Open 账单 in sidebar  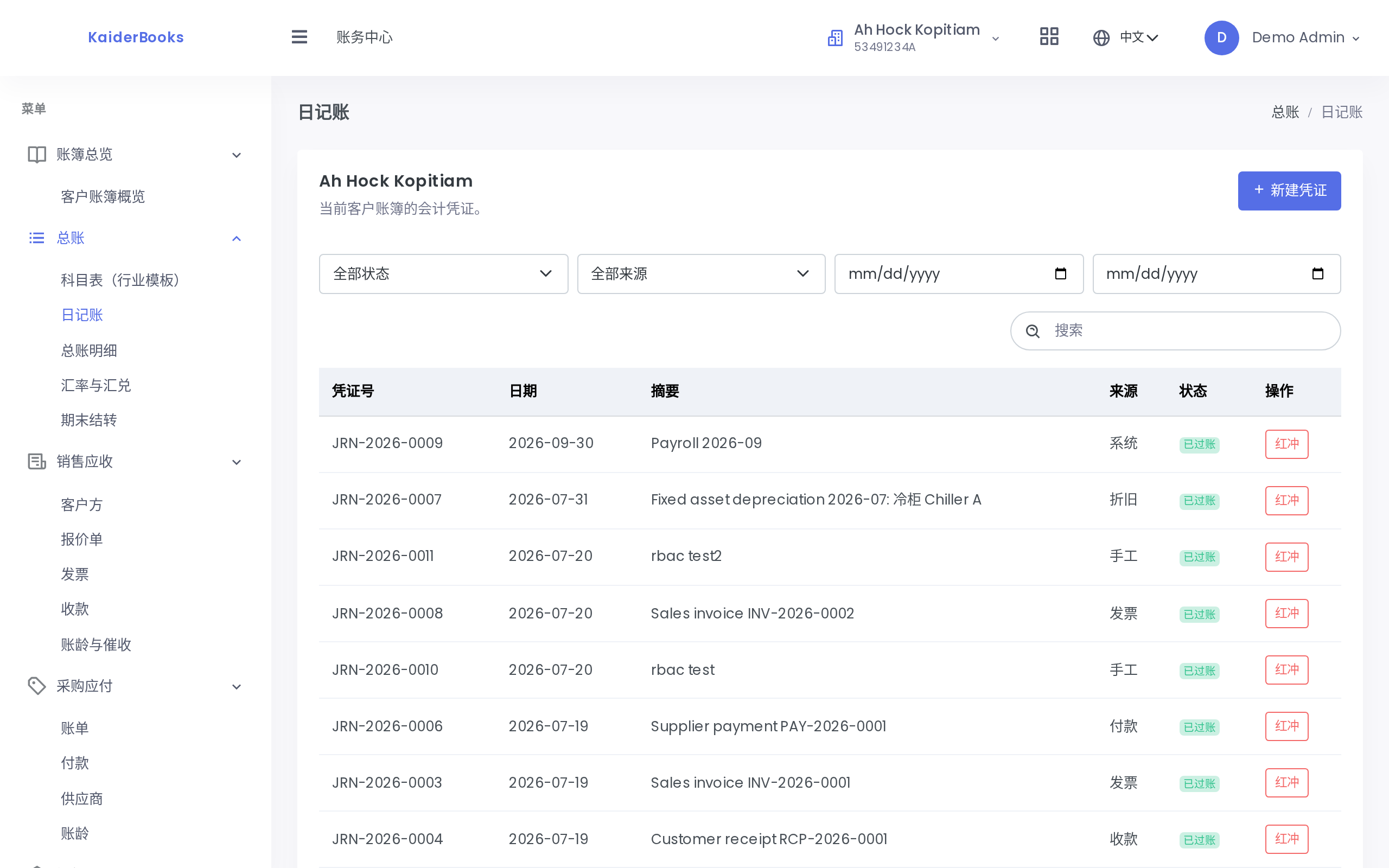(x=75, y=729)
